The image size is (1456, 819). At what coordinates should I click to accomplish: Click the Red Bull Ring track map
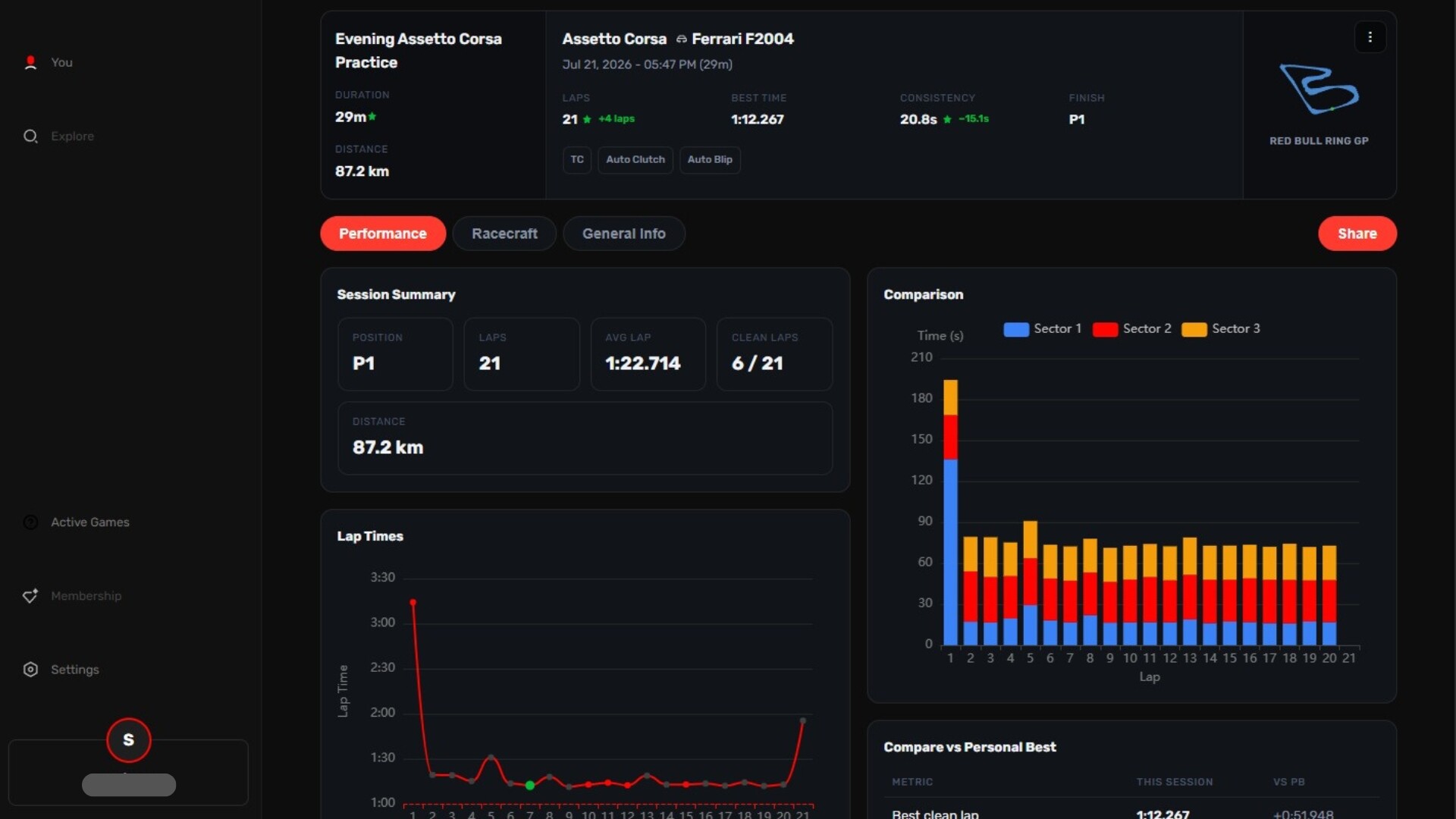1319,89
